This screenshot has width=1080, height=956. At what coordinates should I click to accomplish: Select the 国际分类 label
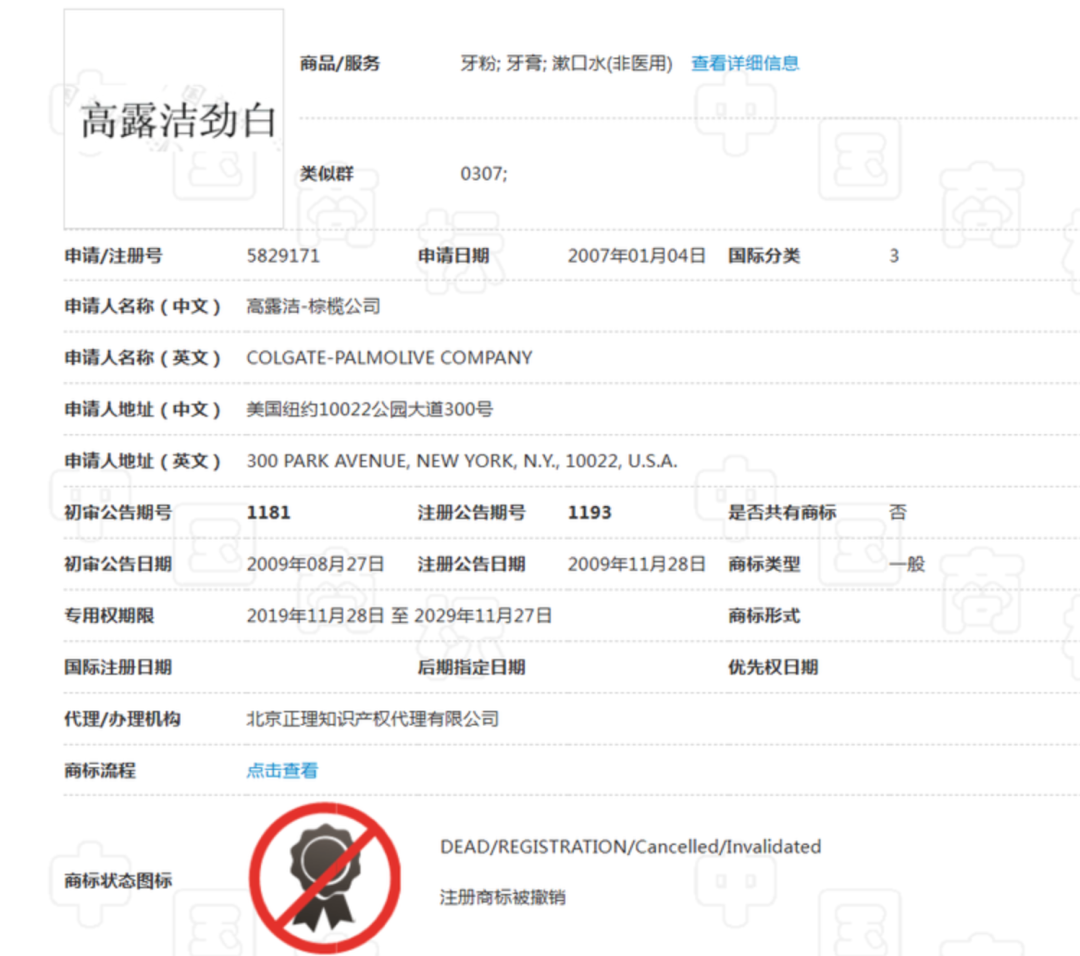(x=765, y=256)
